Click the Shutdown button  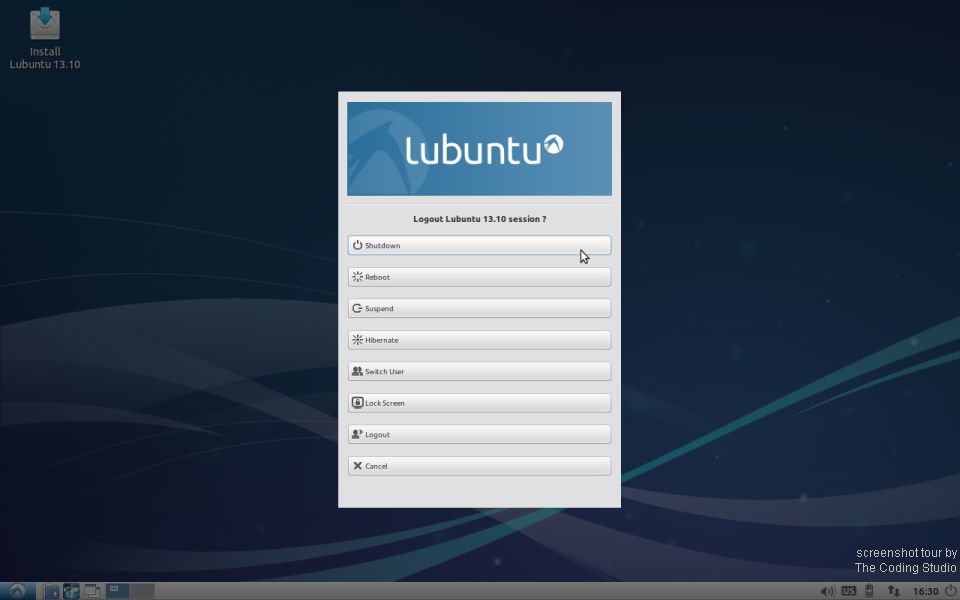point(479,246)
